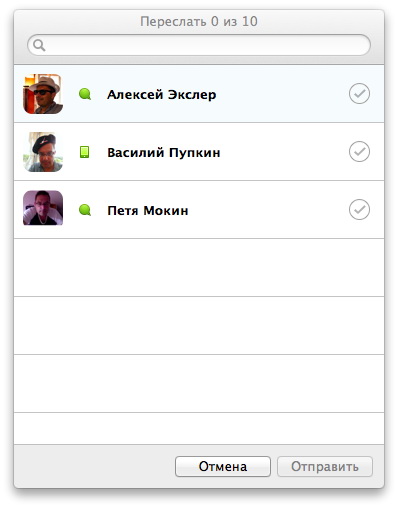This screenshot has height=508, width=398.
Task: Tick the checkmark circle for Алексей Экслер
Action: click(359, 94)
